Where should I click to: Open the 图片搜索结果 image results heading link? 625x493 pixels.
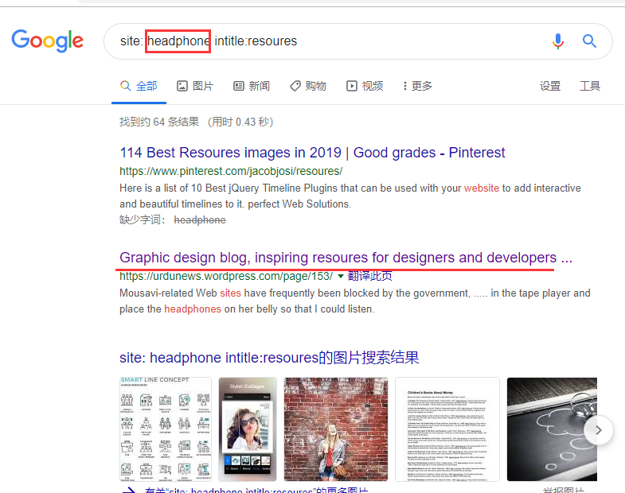(x=269, y=357)
